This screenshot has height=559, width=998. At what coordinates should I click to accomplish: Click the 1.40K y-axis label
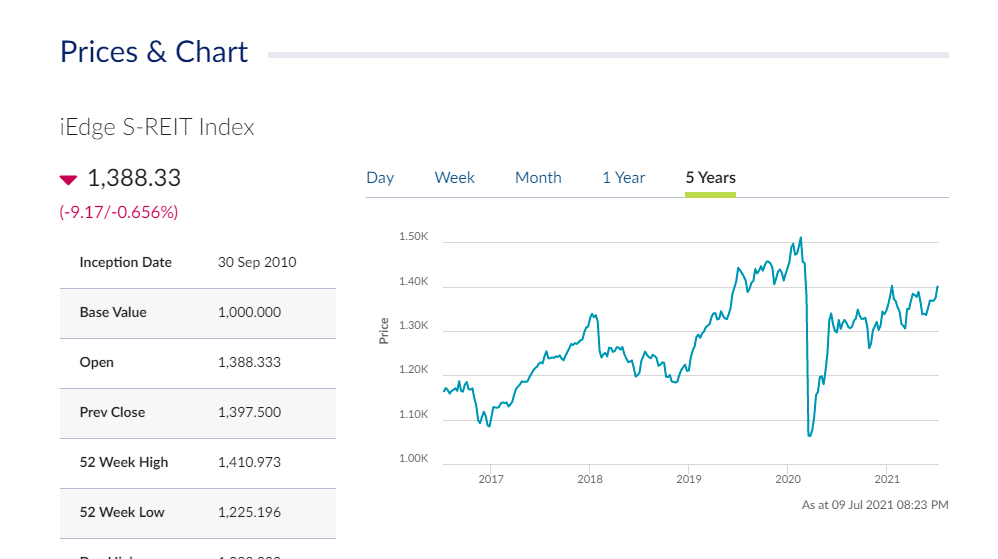[x=414, y=281]
